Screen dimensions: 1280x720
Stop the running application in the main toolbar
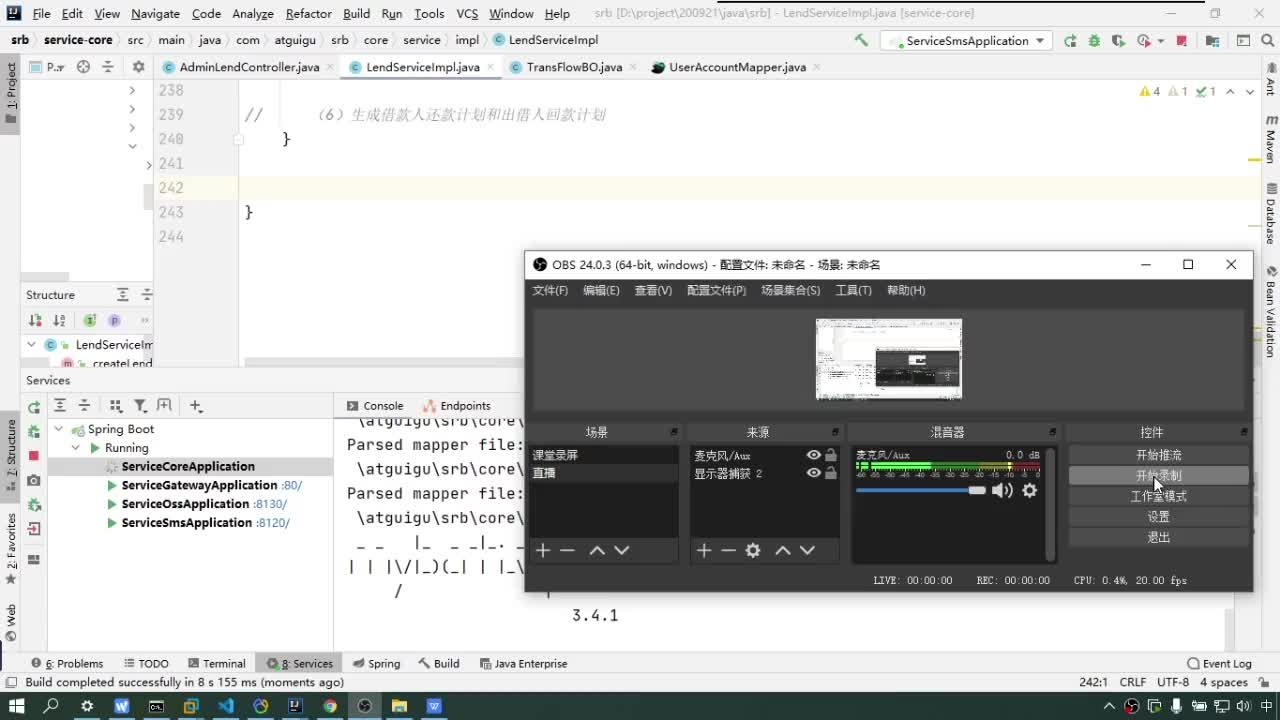[1182, 41]
